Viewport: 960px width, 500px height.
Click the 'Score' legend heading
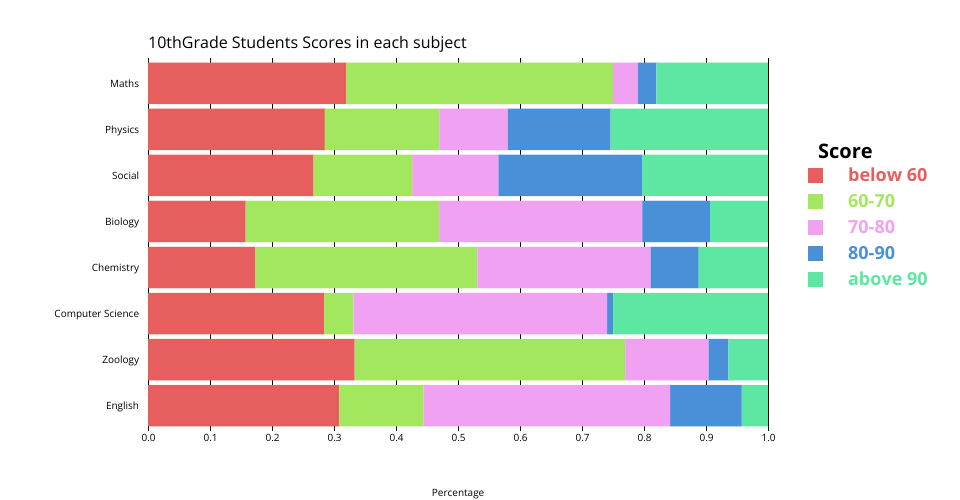844,151
